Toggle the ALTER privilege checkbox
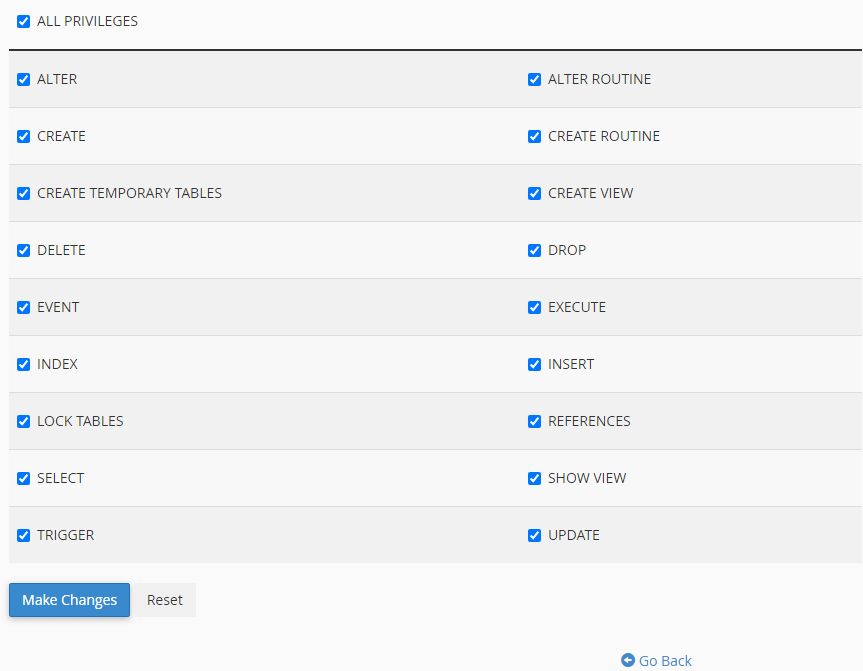This screenshot has width=863, height=671. 24,79
